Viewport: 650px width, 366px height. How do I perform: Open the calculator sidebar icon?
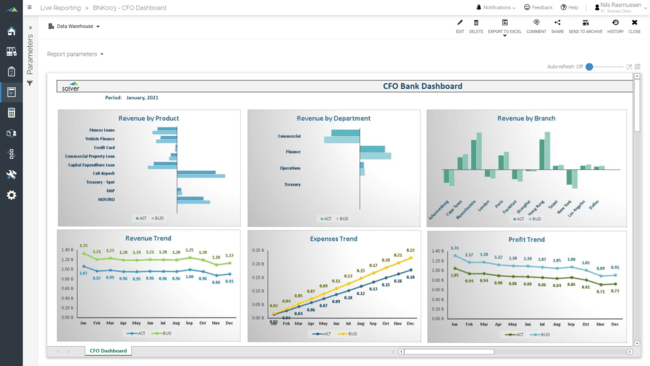11,113
